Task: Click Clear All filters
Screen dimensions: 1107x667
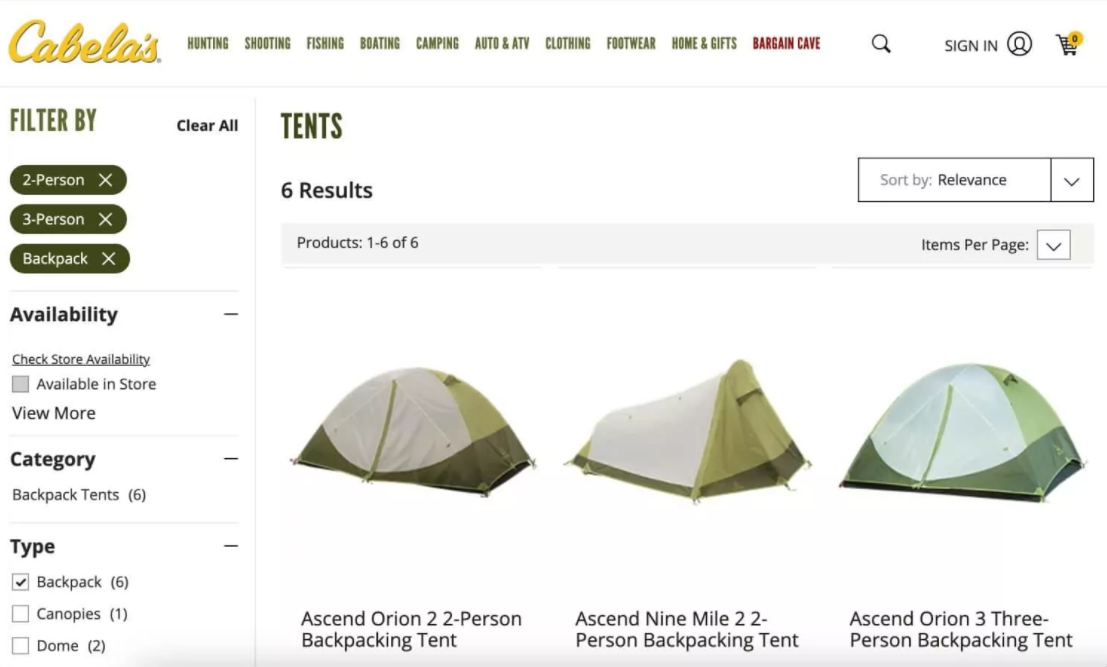Action: tap(207, 125)
